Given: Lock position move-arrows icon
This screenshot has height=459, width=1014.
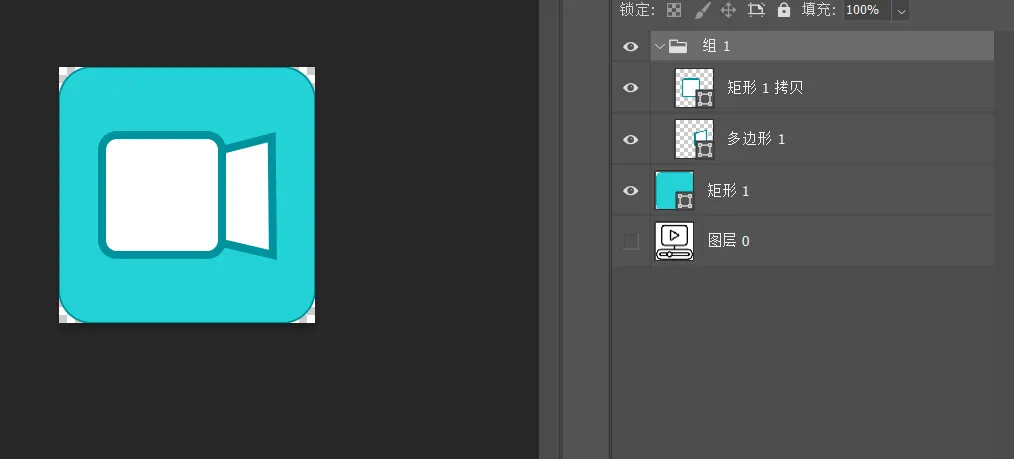Looking at the screenshot, I should [729, 10].
